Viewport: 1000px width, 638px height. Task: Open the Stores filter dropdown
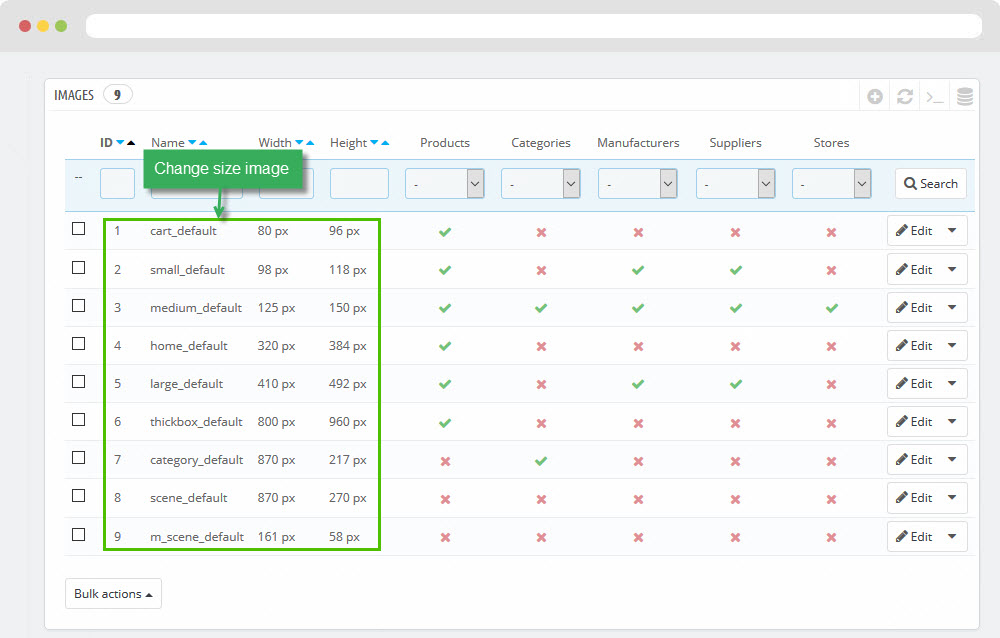(832, 184)
